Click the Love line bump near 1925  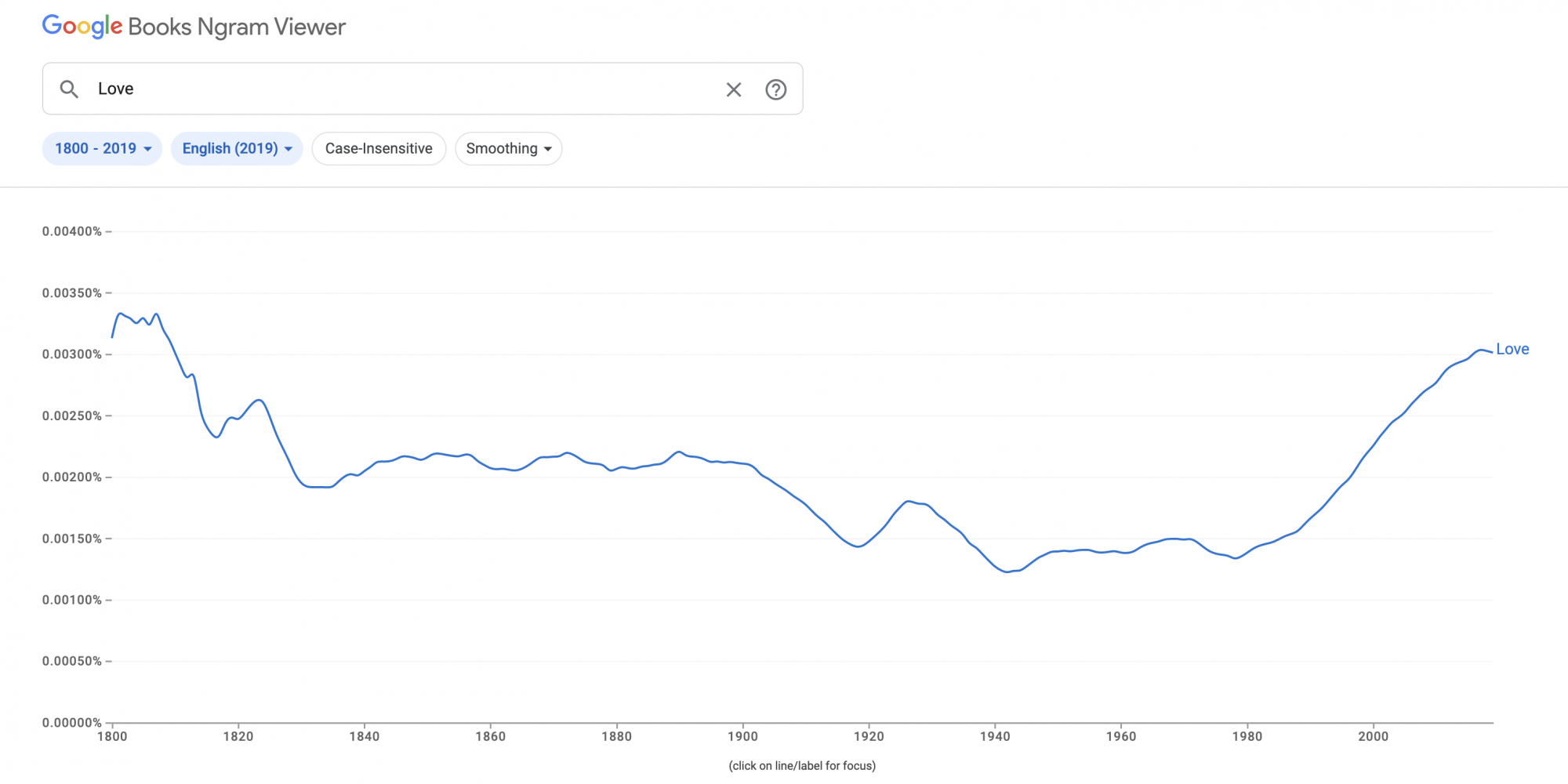point(909,501)
